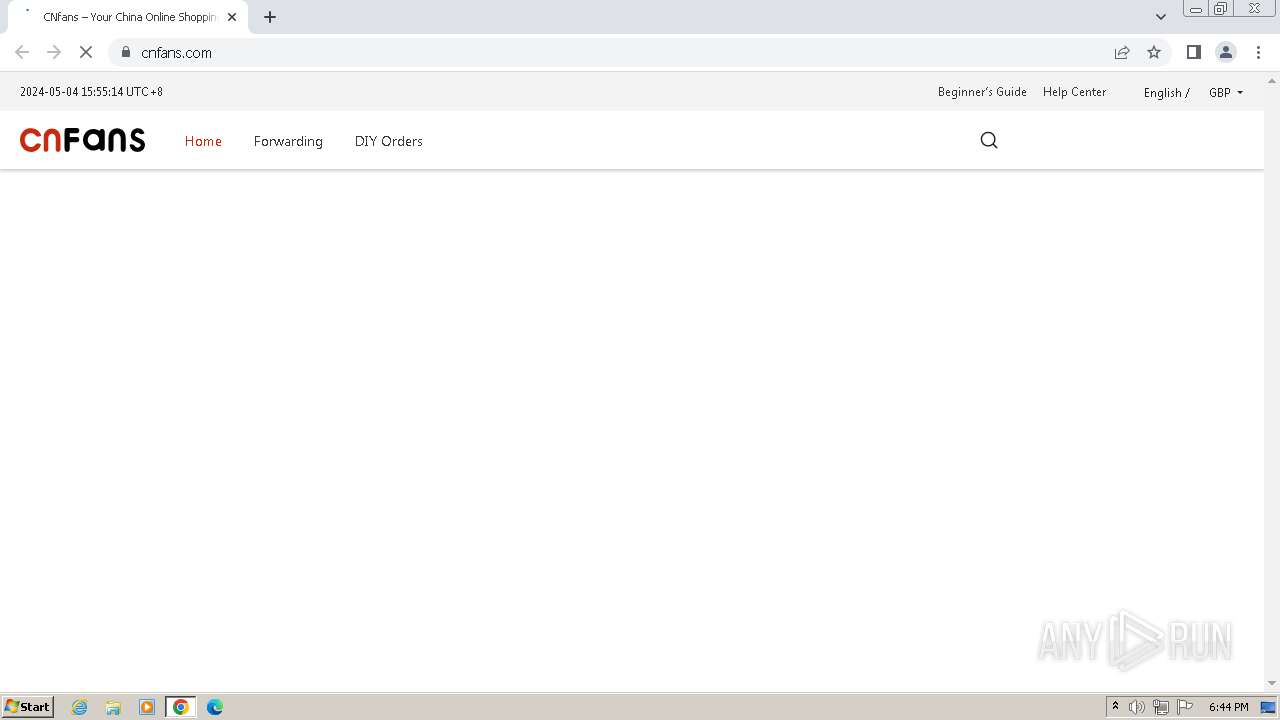Open the Windows Start menu
This screenshot has width=1280, height=720.
28,706
